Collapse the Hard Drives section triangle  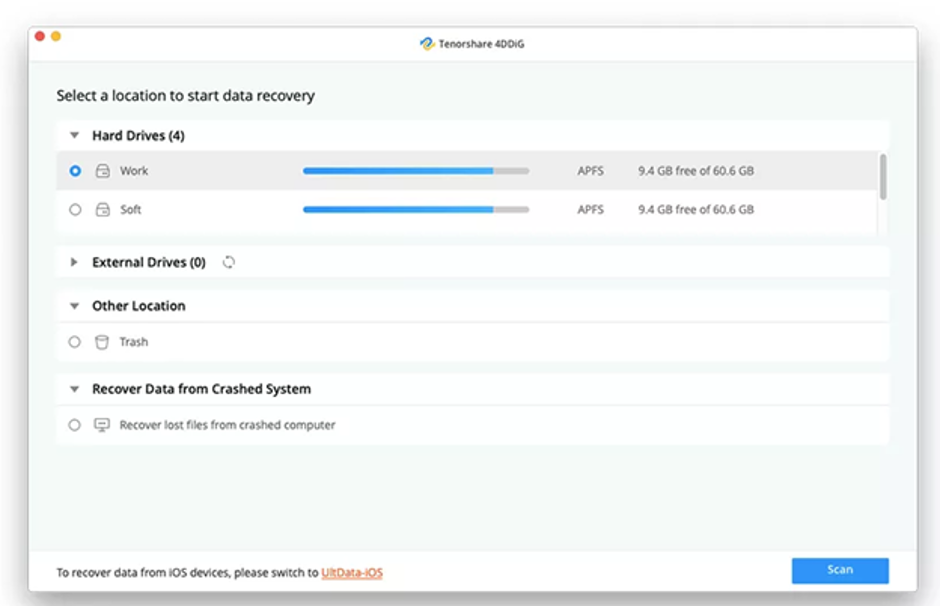74,136
